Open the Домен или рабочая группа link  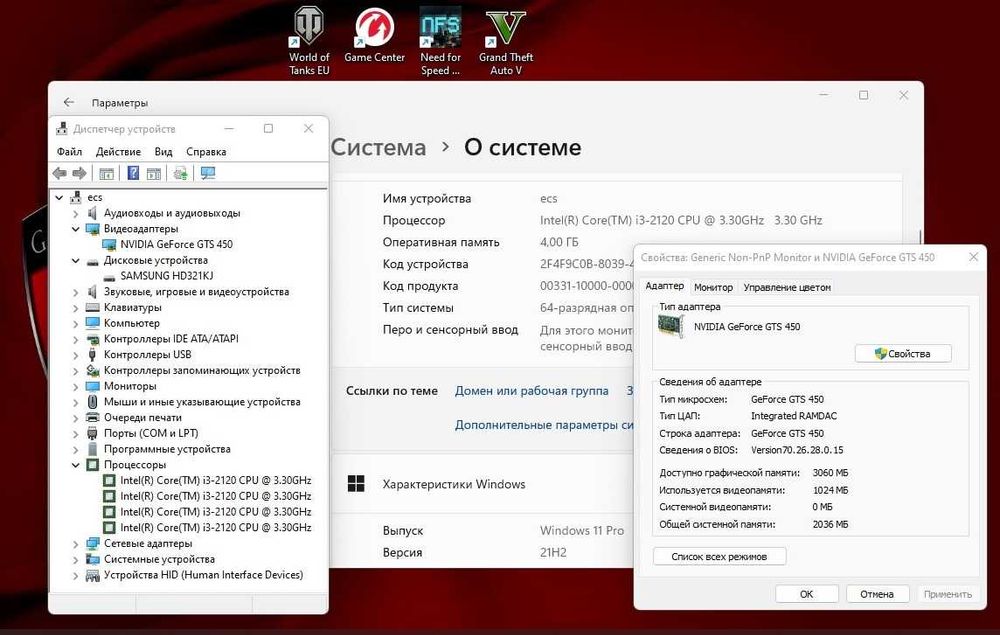[x=532, y=391]
